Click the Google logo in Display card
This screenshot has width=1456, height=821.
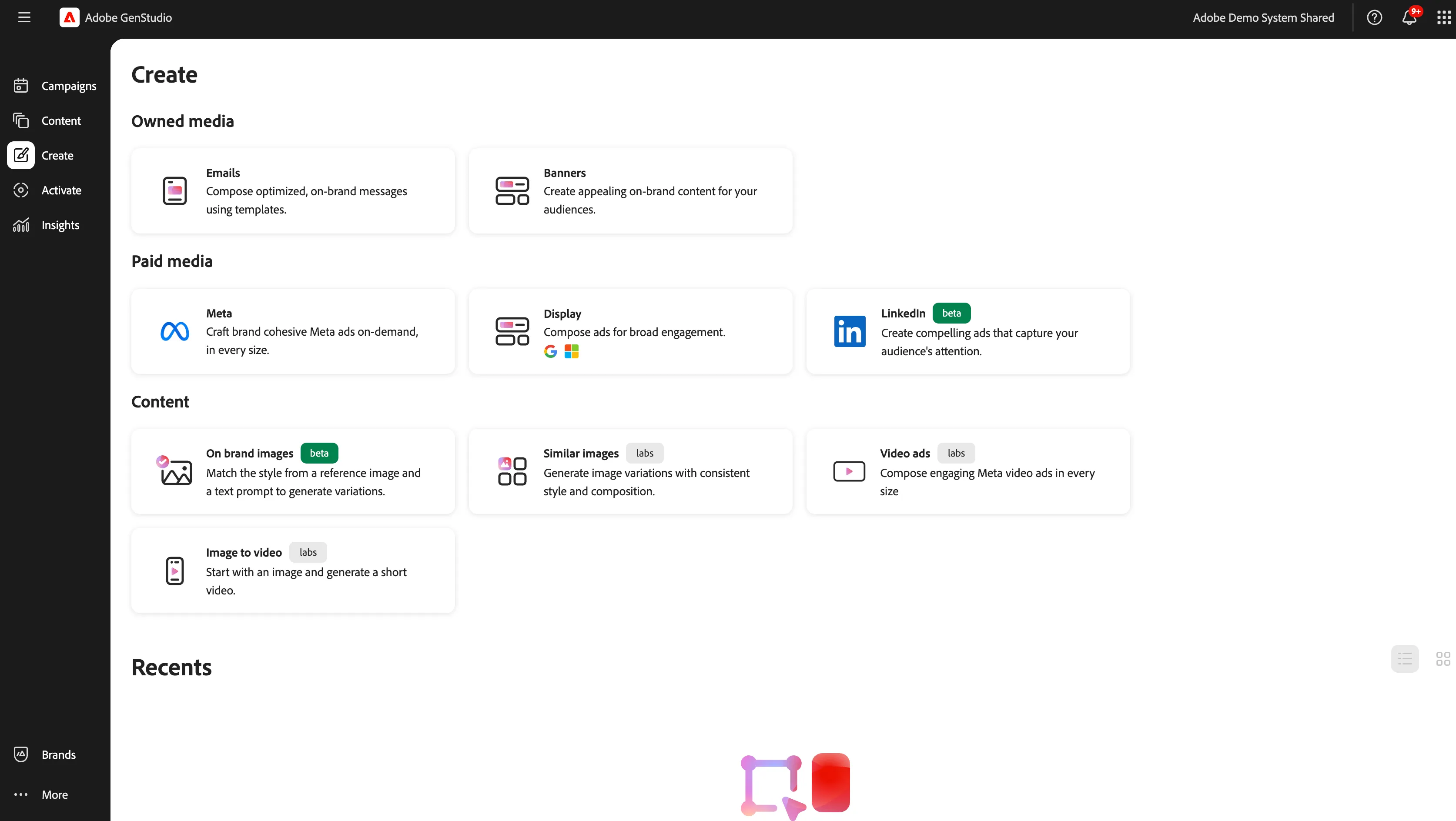551,351
